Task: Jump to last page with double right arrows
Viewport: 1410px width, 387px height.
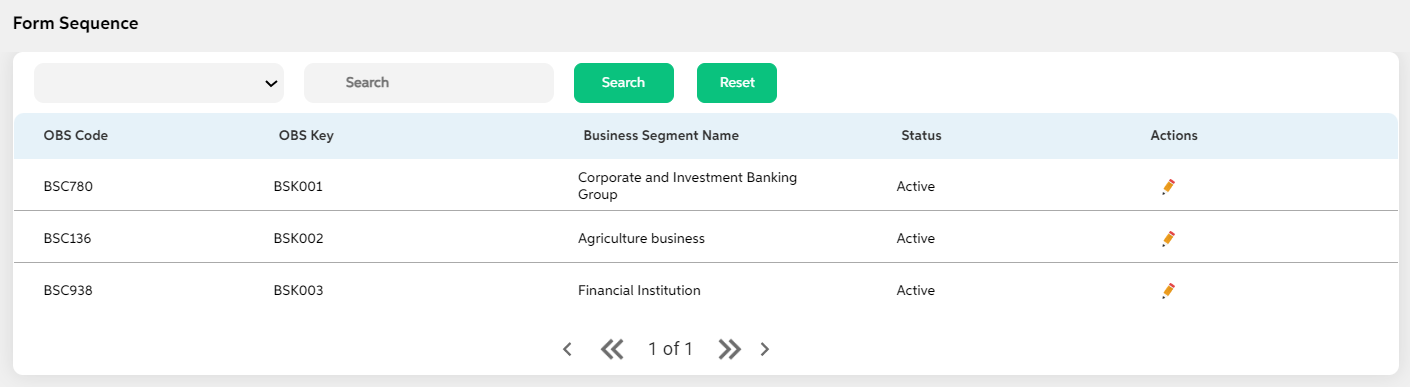Action: [730, 349]
